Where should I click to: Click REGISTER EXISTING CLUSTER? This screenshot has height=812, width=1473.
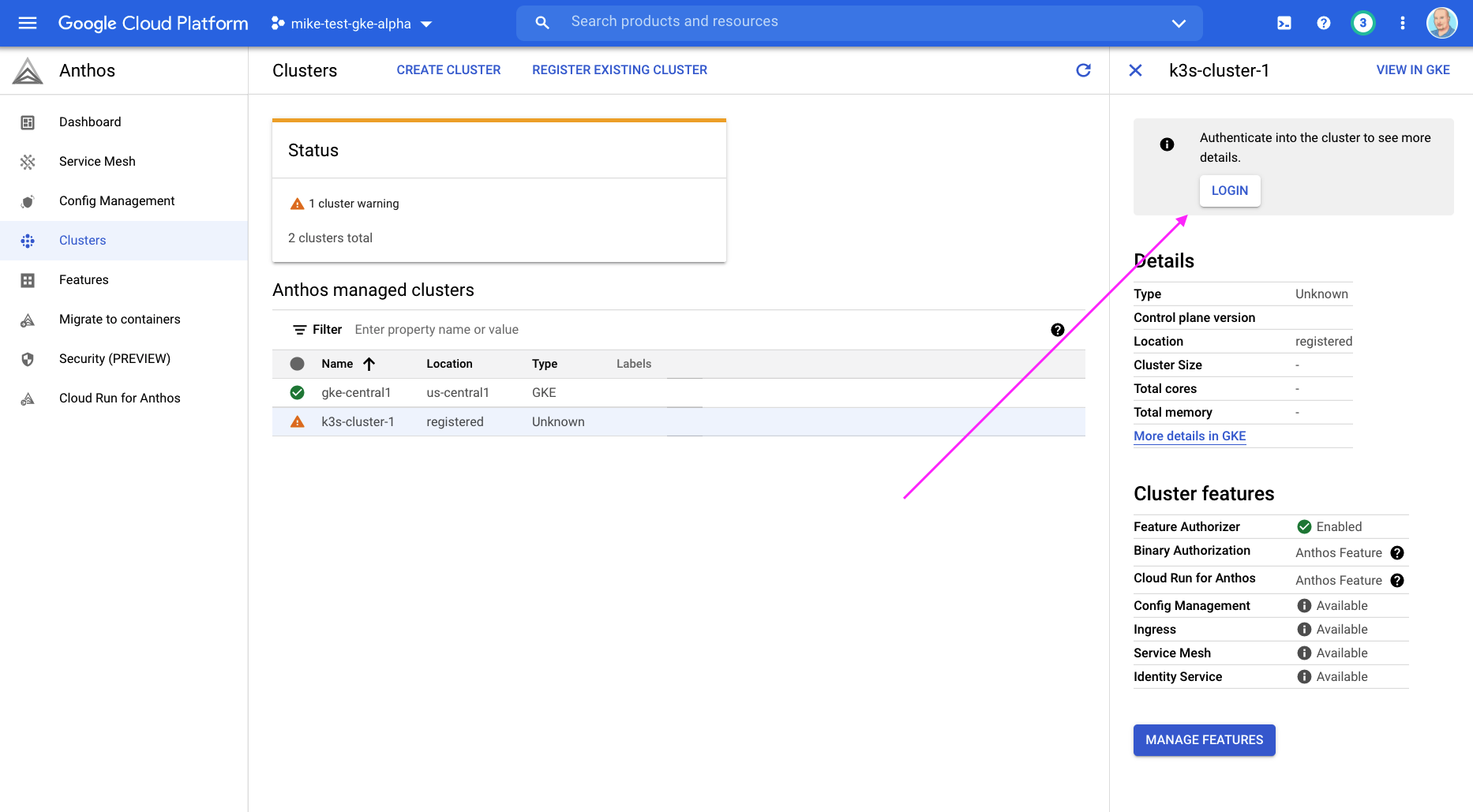click(x=620, y=70)
